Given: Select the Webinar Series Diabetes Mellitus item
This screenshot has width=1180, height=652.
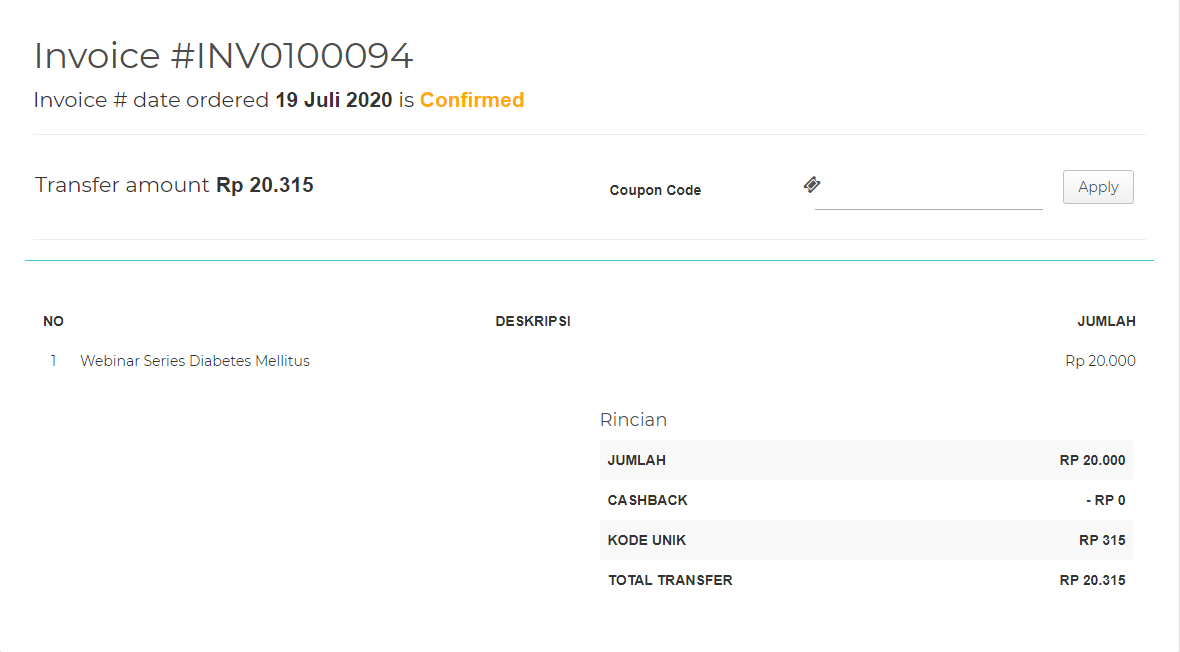Looking at the screenshot, I should point(195,361).
